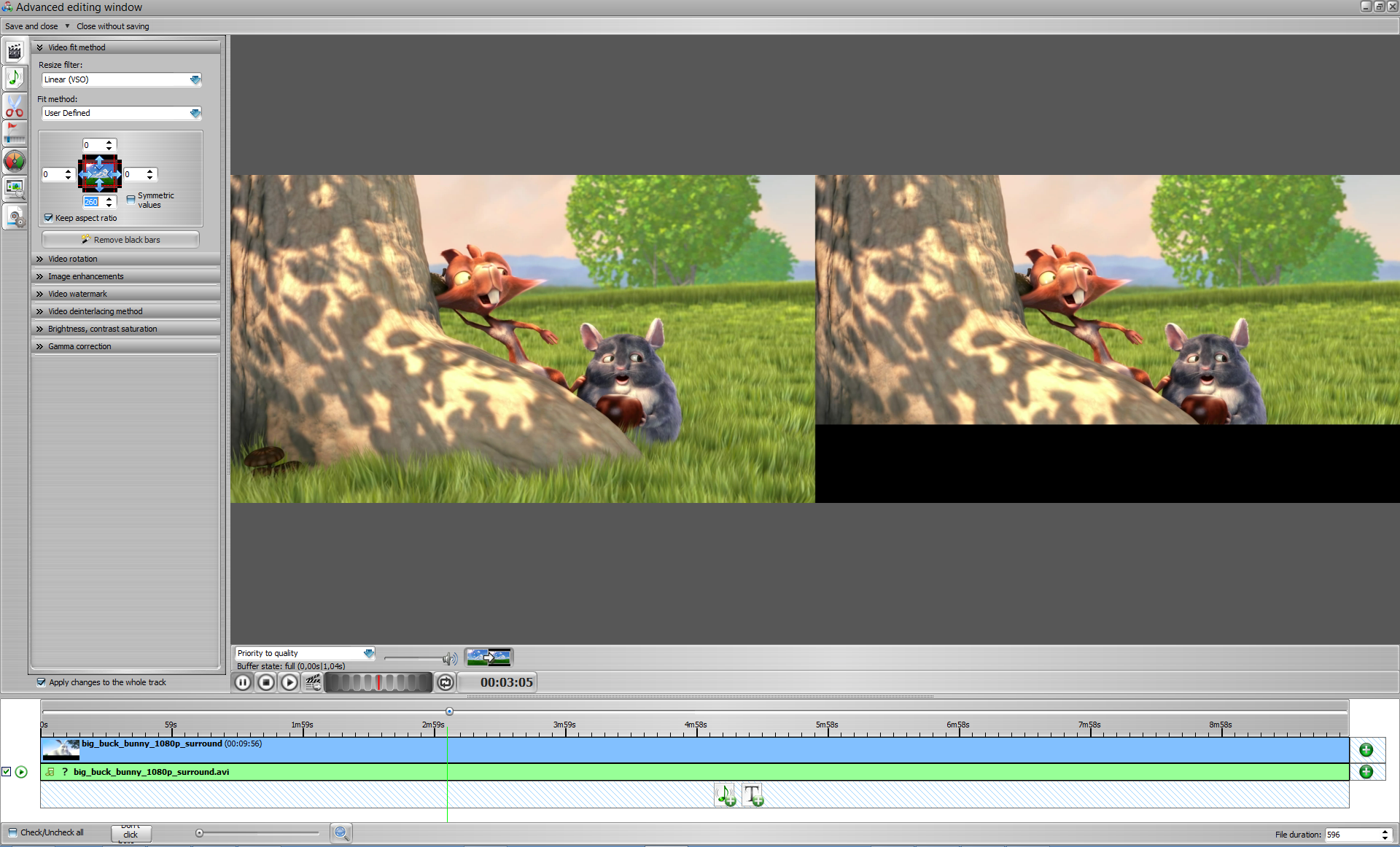Adjust the volume slider
Screen dimensions: 1400x847
click(414, 659)
